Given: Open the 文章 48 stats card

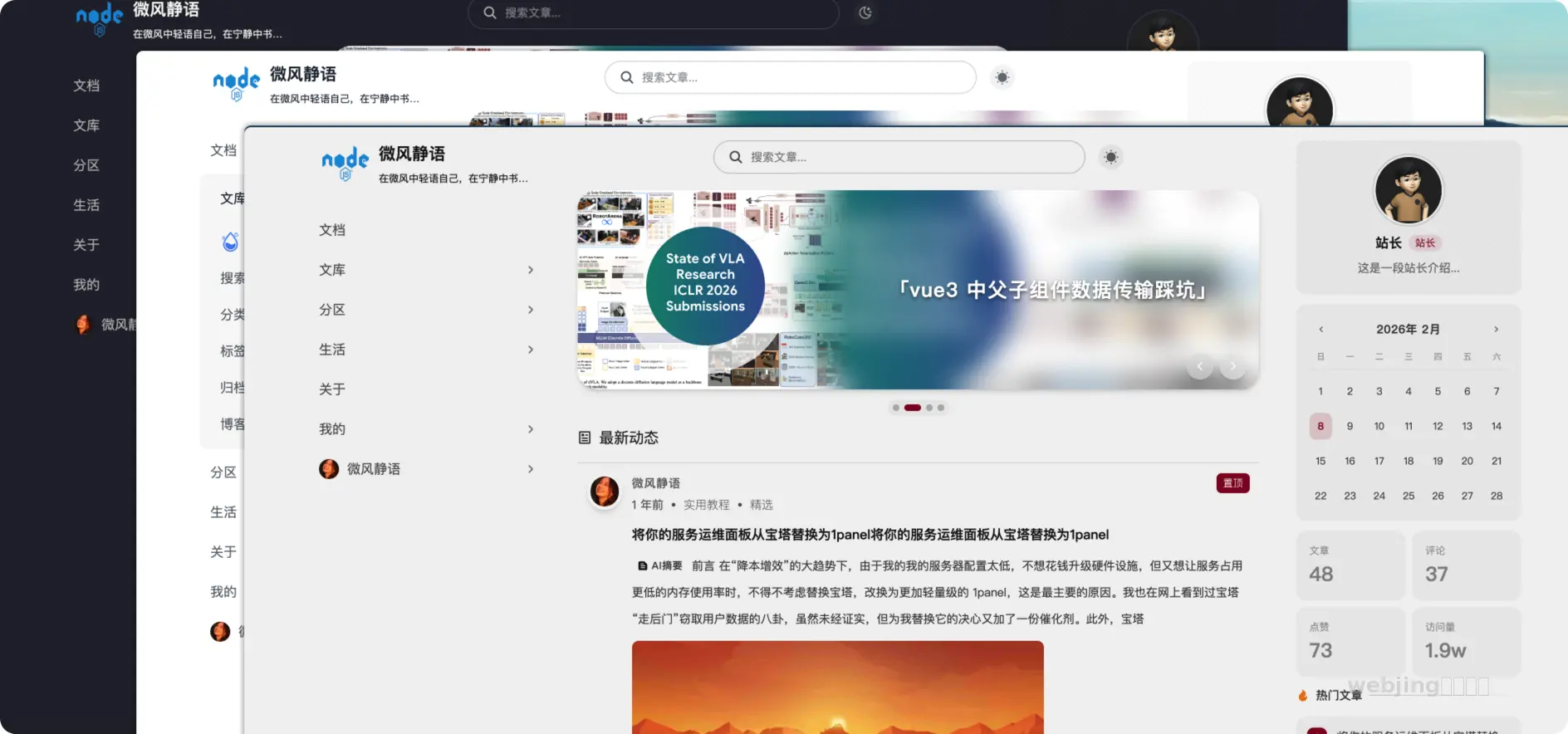Looking at the screenshot, I should pyautogui.click(x=1350, y=565).
